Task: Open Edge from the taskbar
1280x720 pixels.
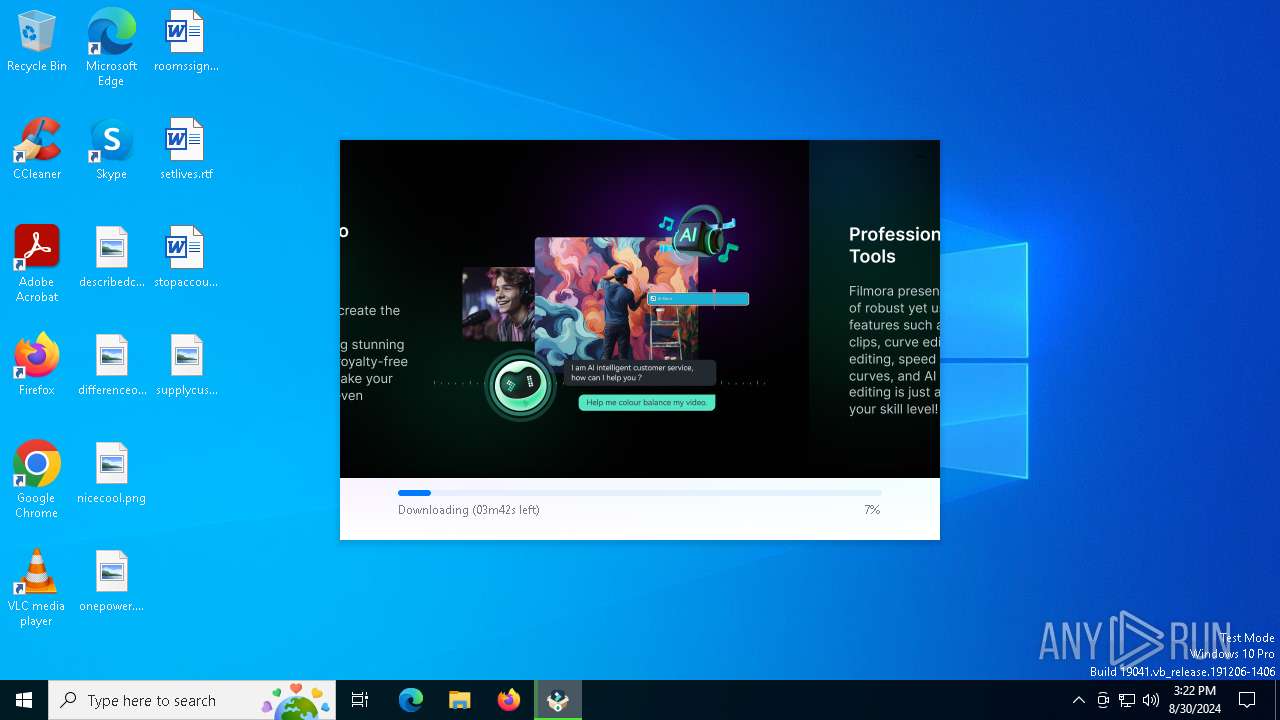Action: pyautogui.click(x=411, y=700)
